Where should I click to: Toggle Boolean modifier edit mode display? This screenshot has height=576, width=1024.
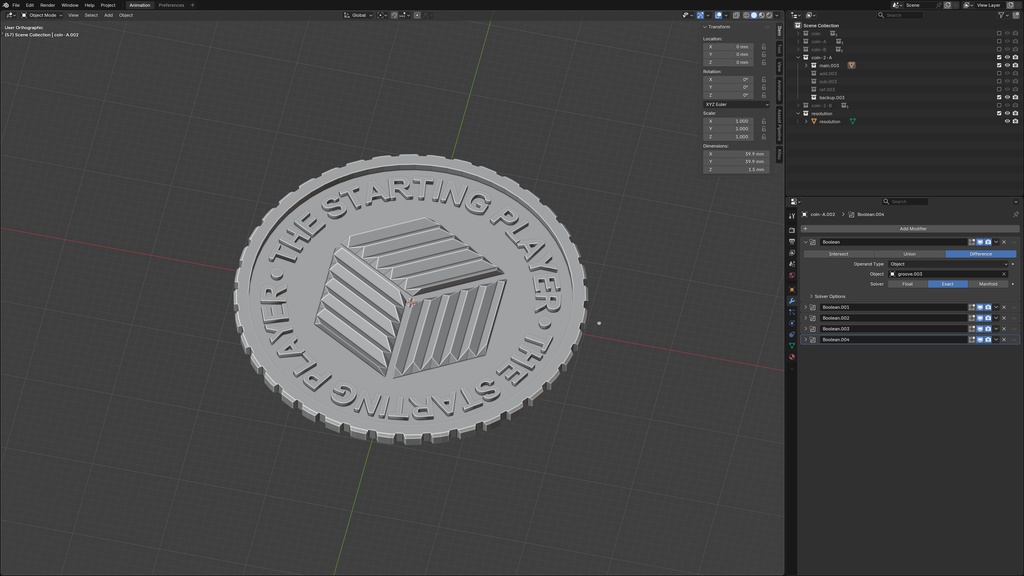click(x=972, y=242)
